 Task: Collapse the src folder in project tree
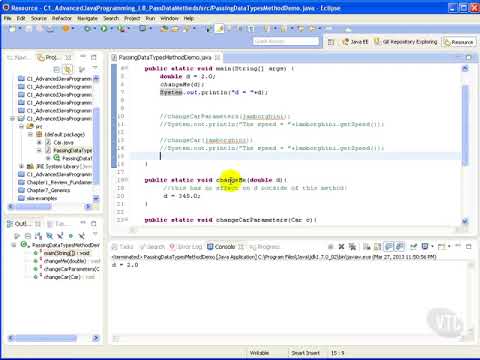coord(21,126)
